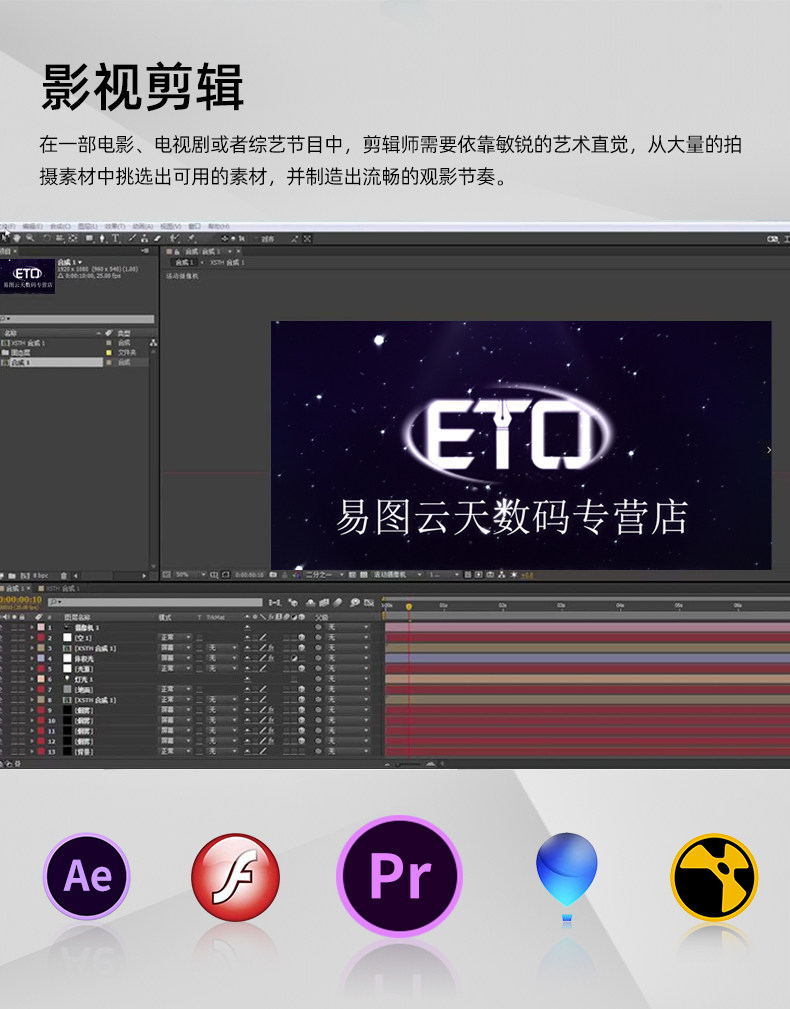This screenshot has height=1009, width=790.
Task: Toggle the 3D switch on layer 2 [空 1]
Action: click(x=301, y=637)
